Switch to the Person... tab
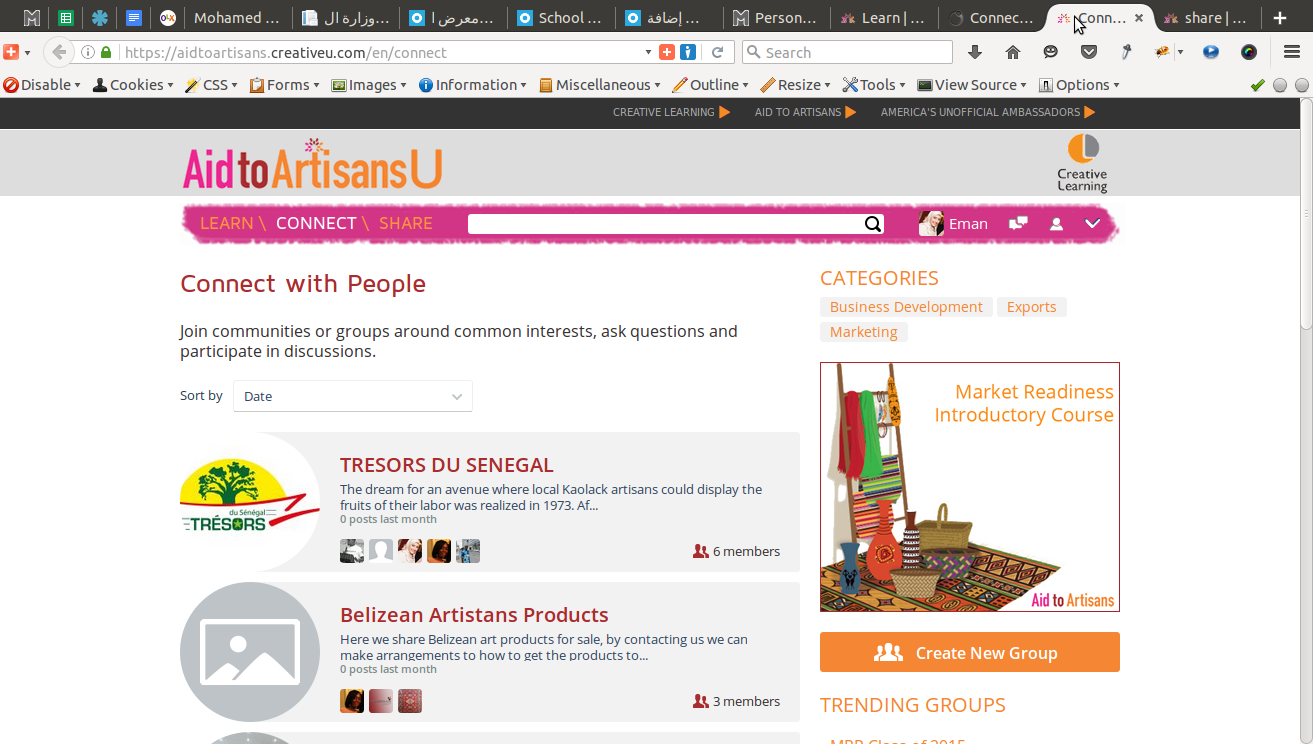 coord(776,18)
